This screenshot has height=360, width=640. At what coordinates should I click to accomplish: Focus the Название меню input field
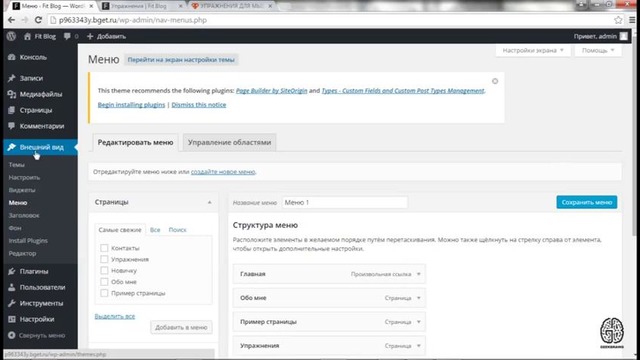[x=344, y=202]
